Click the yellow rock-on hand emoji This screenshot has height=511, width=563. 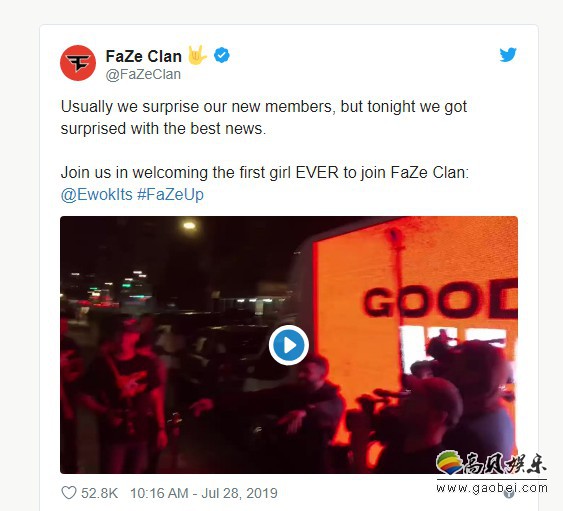tap(197, 55)
